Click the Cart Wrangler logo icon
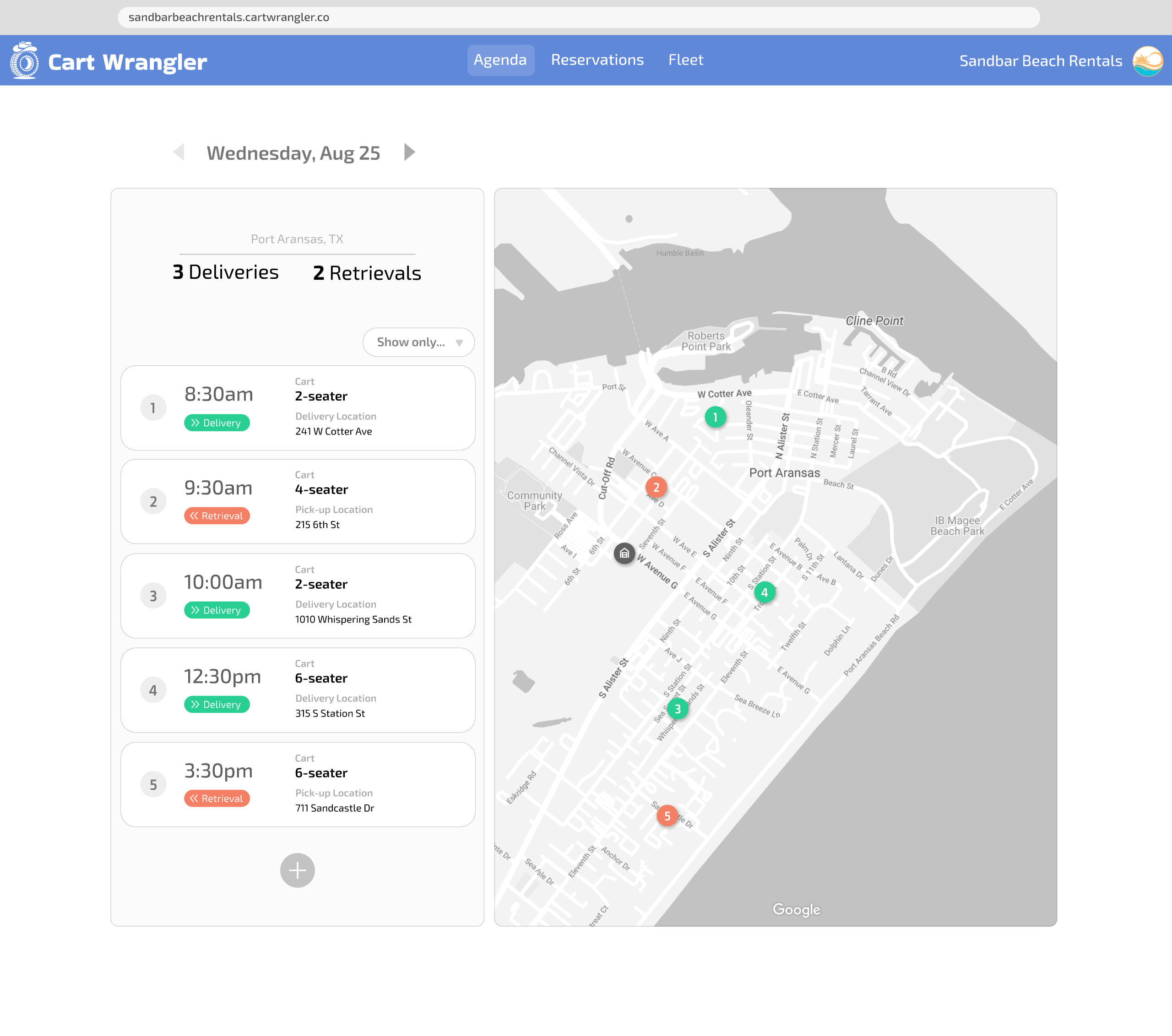This screenshot has height=1036, width=1172. (25, 61)
